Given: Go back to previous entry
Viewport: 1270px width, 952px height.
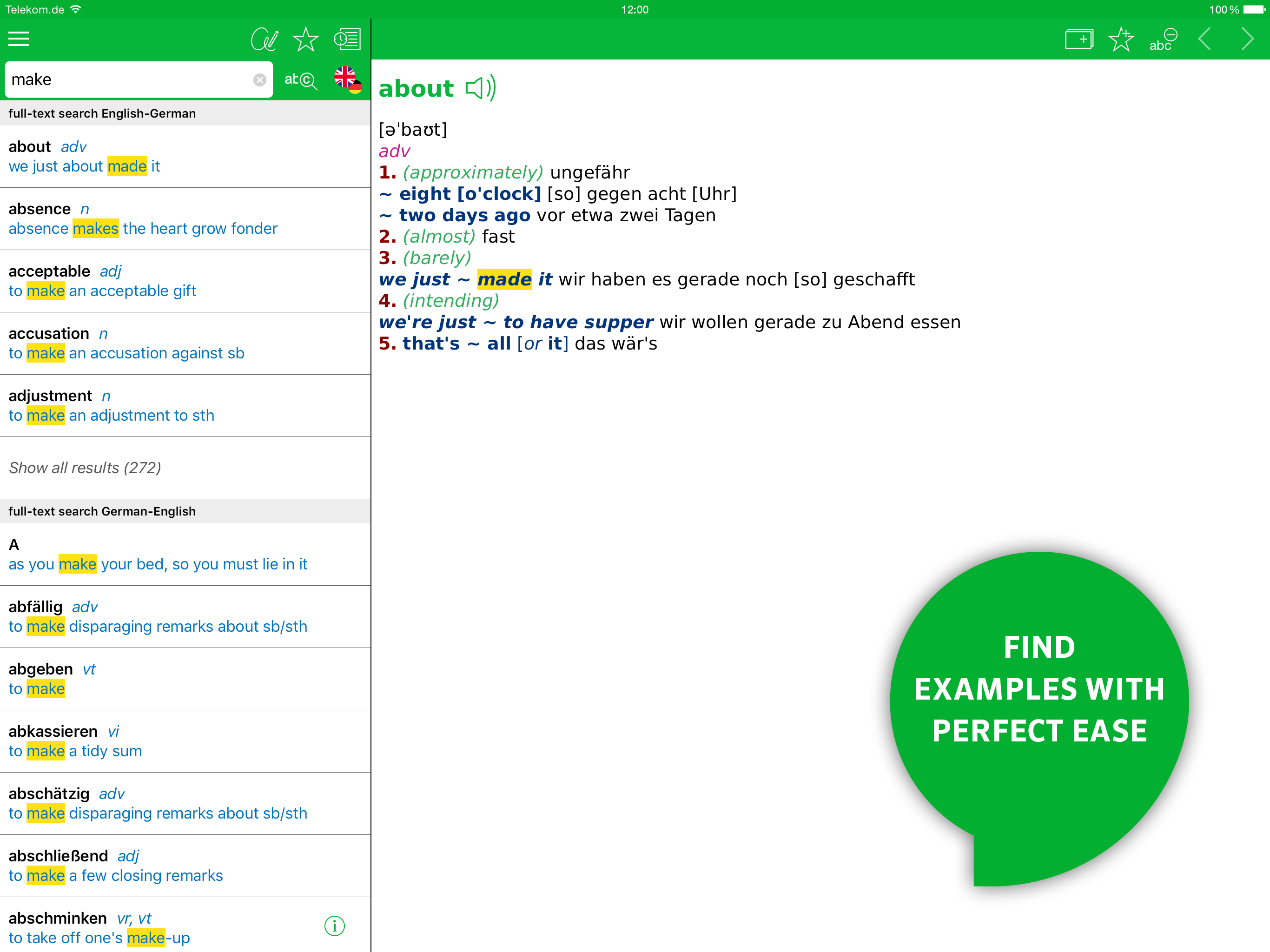Looking at the screenshot, I should [1204, 39].
